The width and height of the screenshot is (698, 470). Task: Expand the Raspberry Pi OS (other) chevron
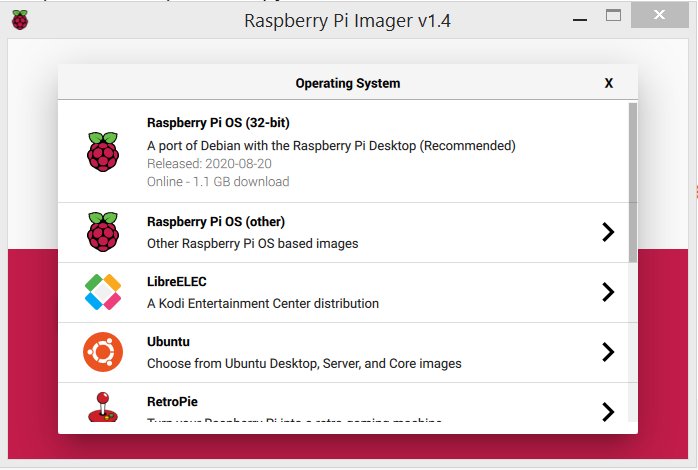(608, 232)
